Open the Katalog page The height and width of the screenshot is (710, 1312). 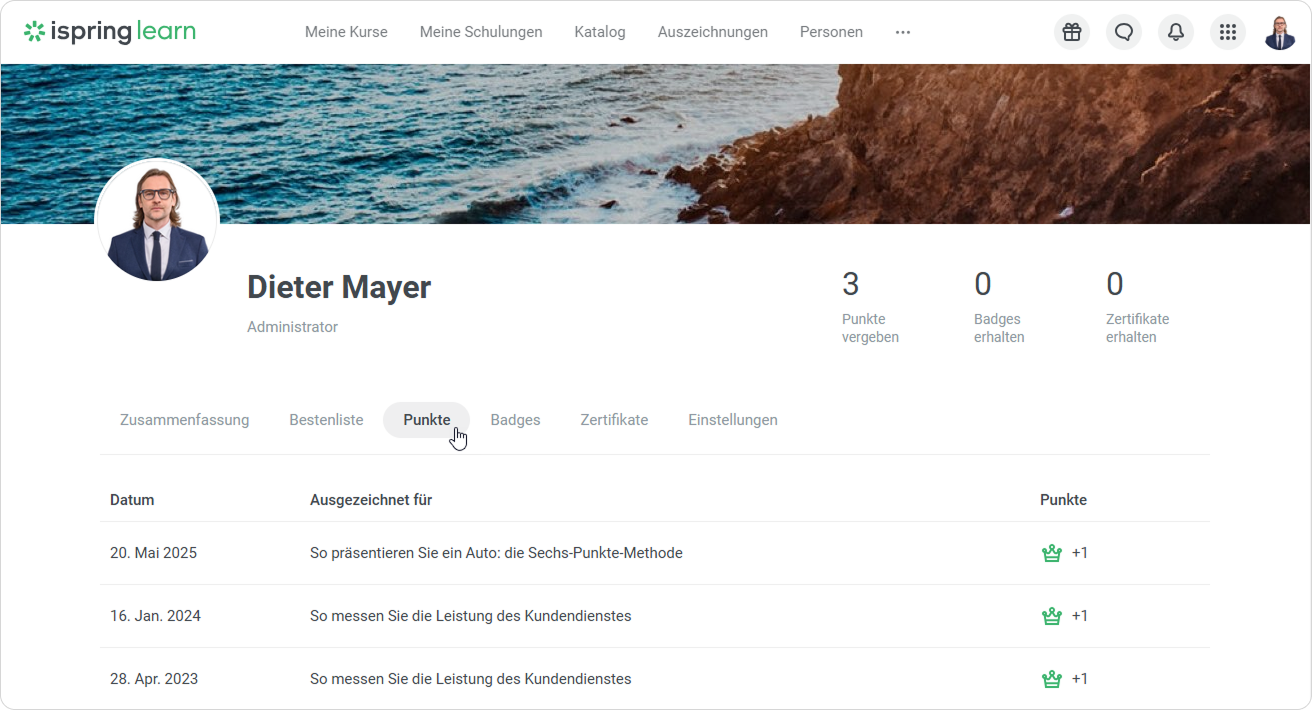600,32
